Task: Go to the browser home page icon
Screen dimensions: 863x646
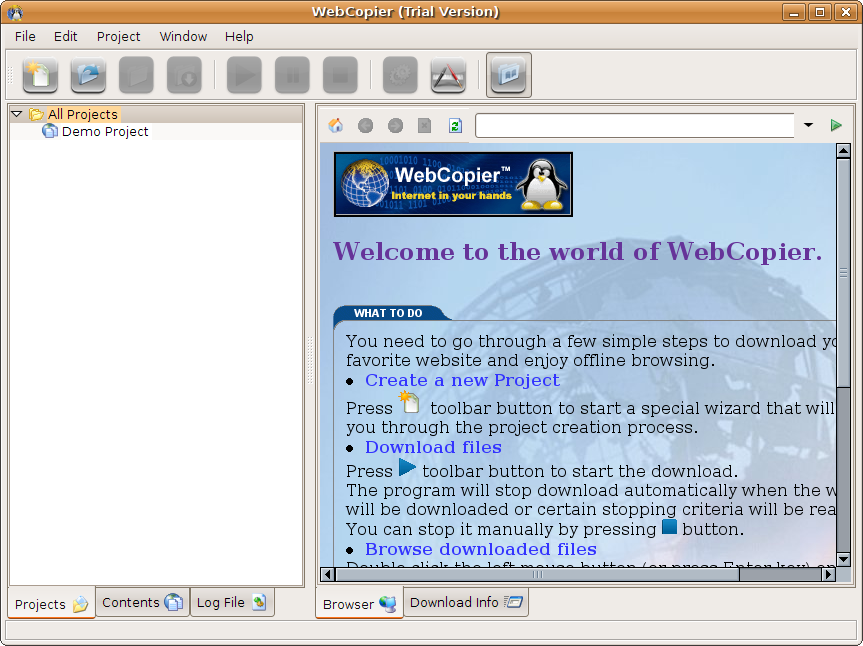Action: point(336,125)
